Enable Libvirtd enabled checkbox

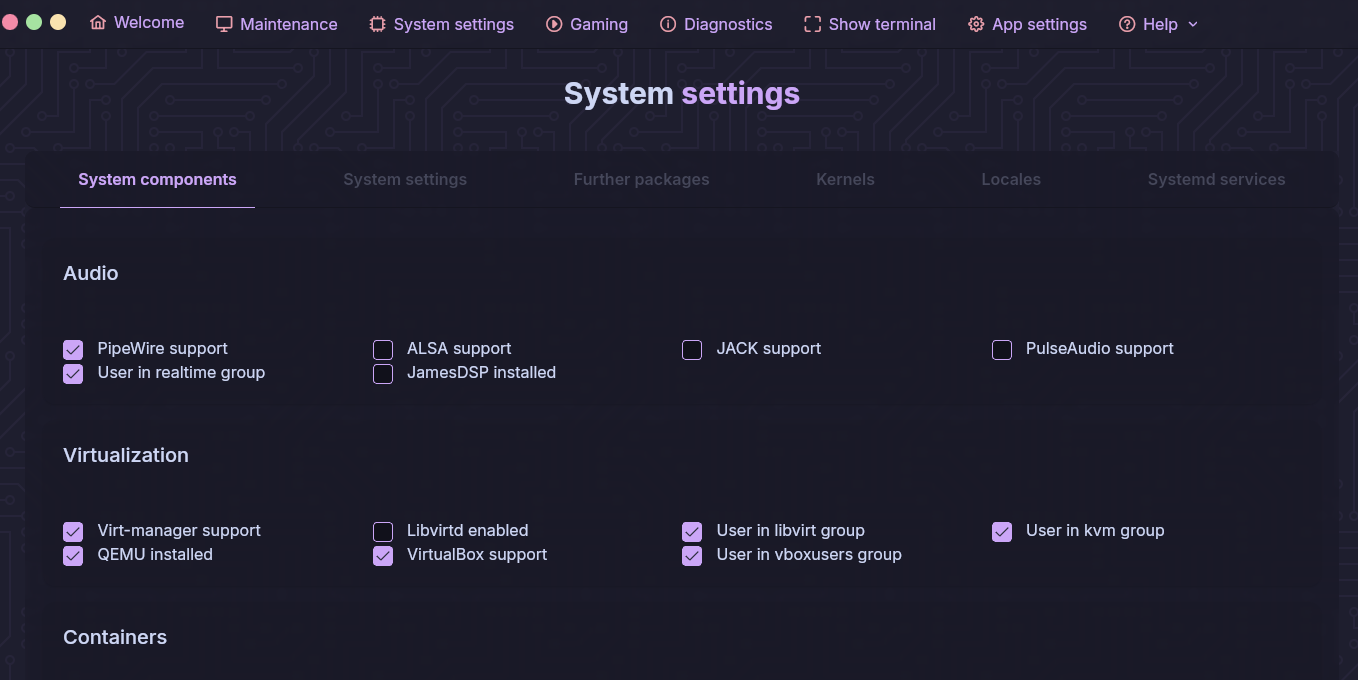click(x=383, y=531)
